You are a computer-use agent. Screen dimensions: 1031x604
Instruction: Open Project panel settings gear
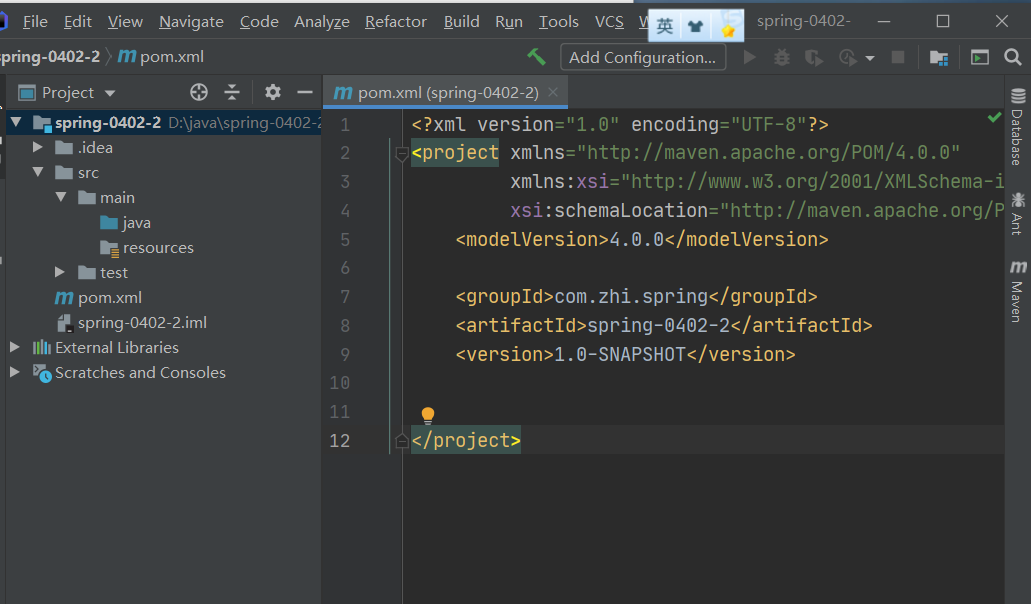tap(272, 93)
